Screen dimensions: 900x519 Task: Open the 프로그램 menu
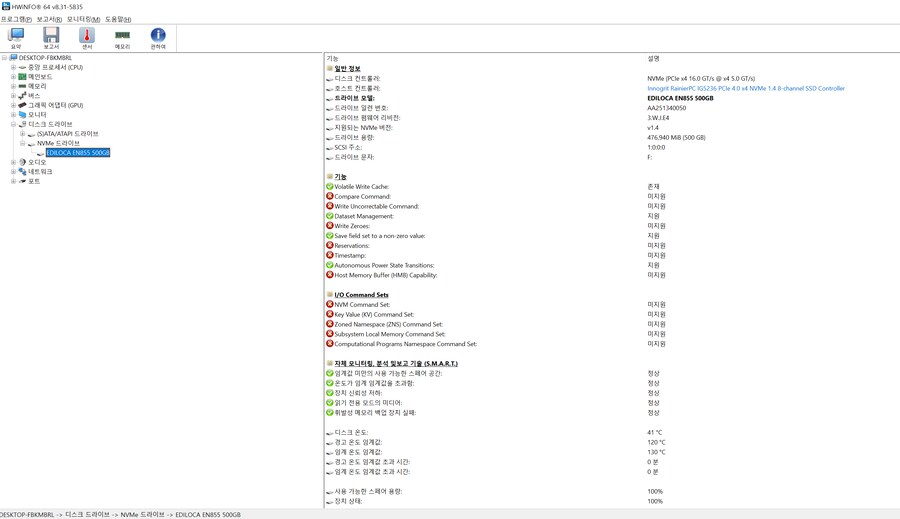(16, 19)
